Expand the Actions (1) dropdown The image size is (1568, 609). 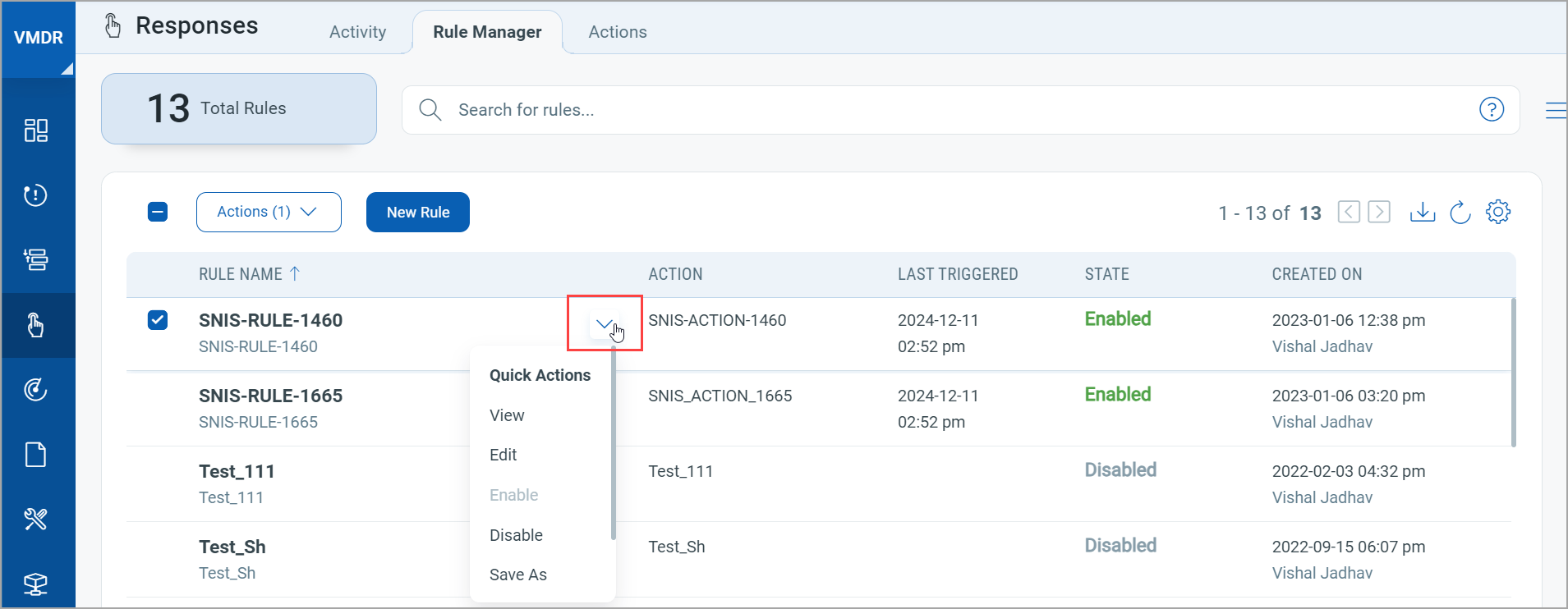click(x=269, y=212)
